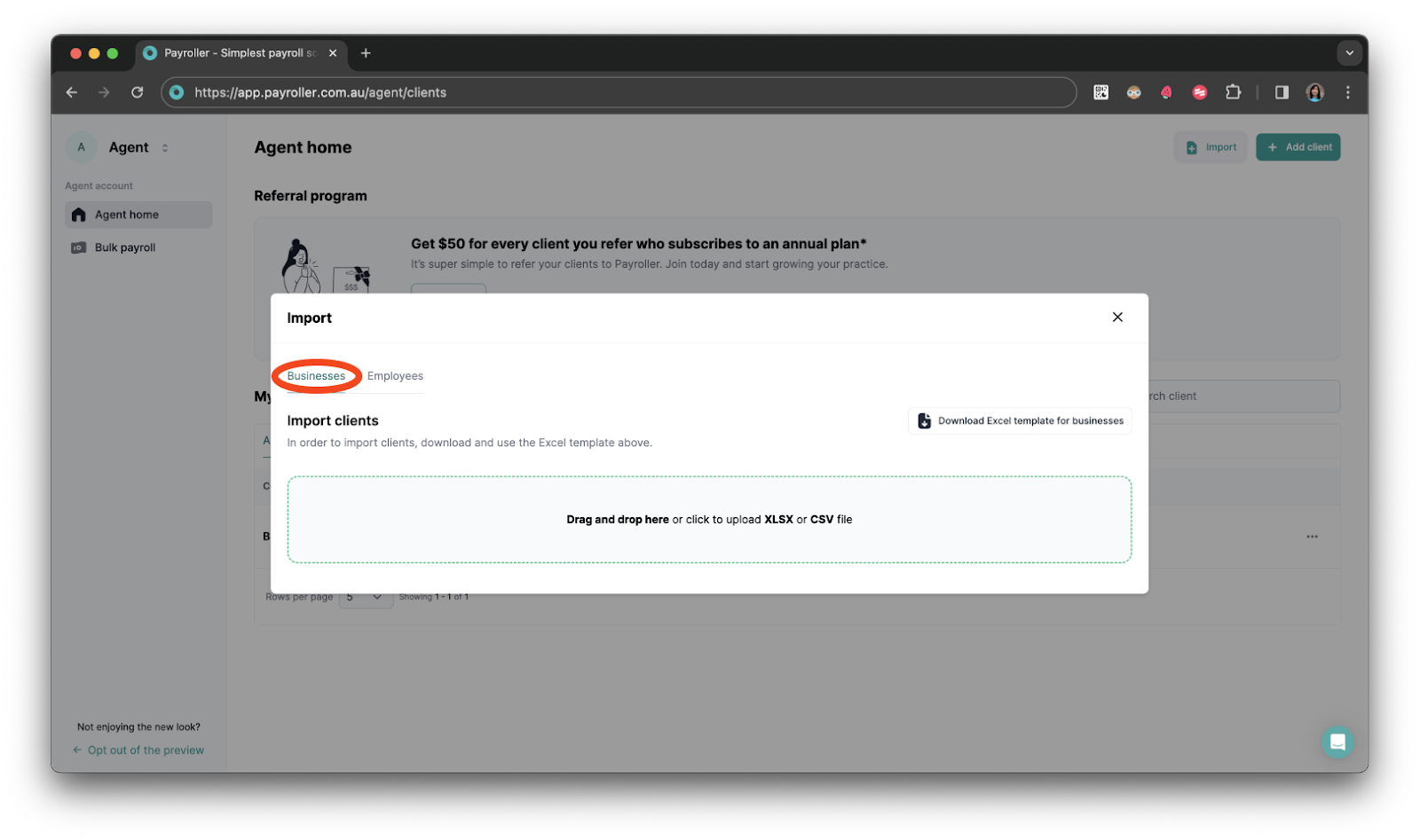This screenshot has height=840, width=1420.
Task: Open the Chrome three-dot menu
Action: [x=1347, y=92]
